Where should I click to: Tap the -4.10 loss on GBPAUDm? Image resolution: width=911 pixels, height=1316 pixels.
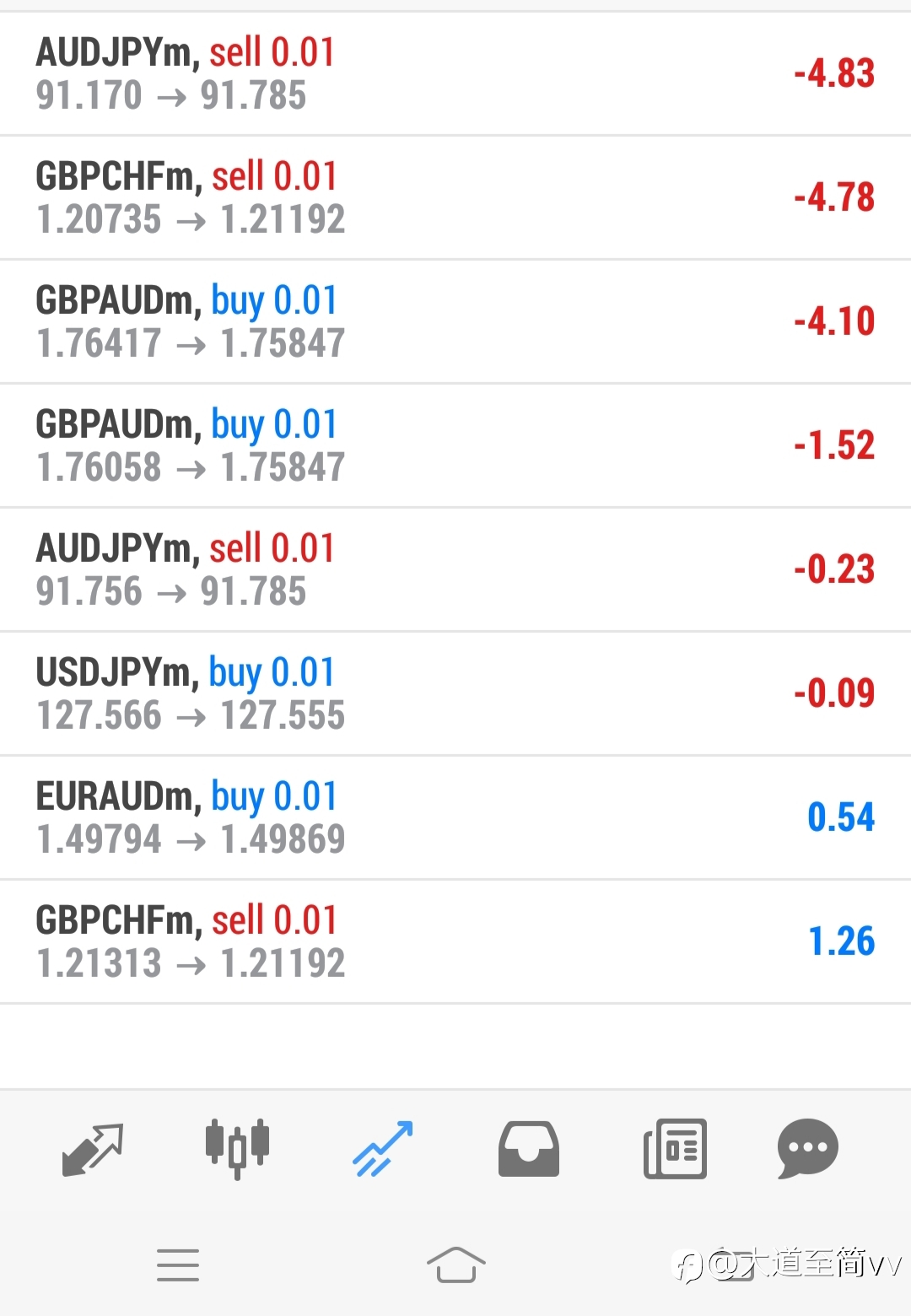pyautogui.click(x=834, y=321)
